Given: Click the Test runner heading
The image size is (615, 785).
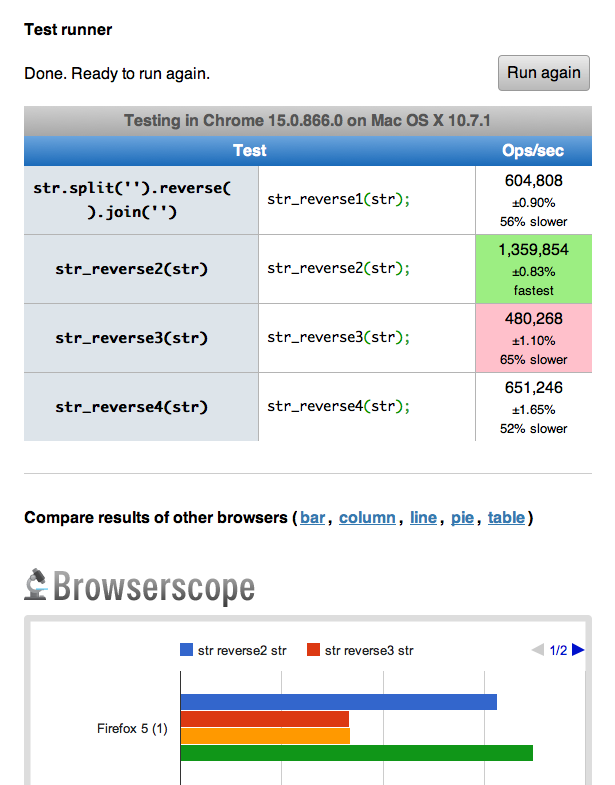Looking at the screenshot, I should pyautogui.click(x=68, y=30).
